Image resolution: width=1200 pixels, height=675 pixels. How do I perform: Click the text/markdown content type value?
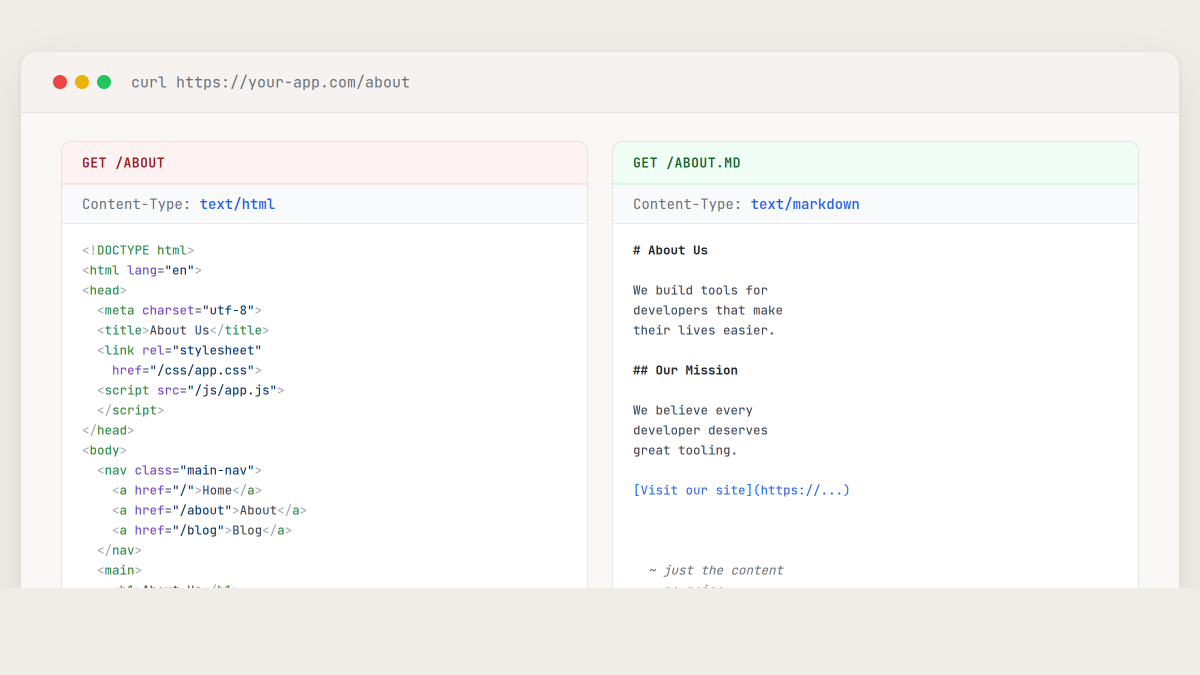coord(805,204)
